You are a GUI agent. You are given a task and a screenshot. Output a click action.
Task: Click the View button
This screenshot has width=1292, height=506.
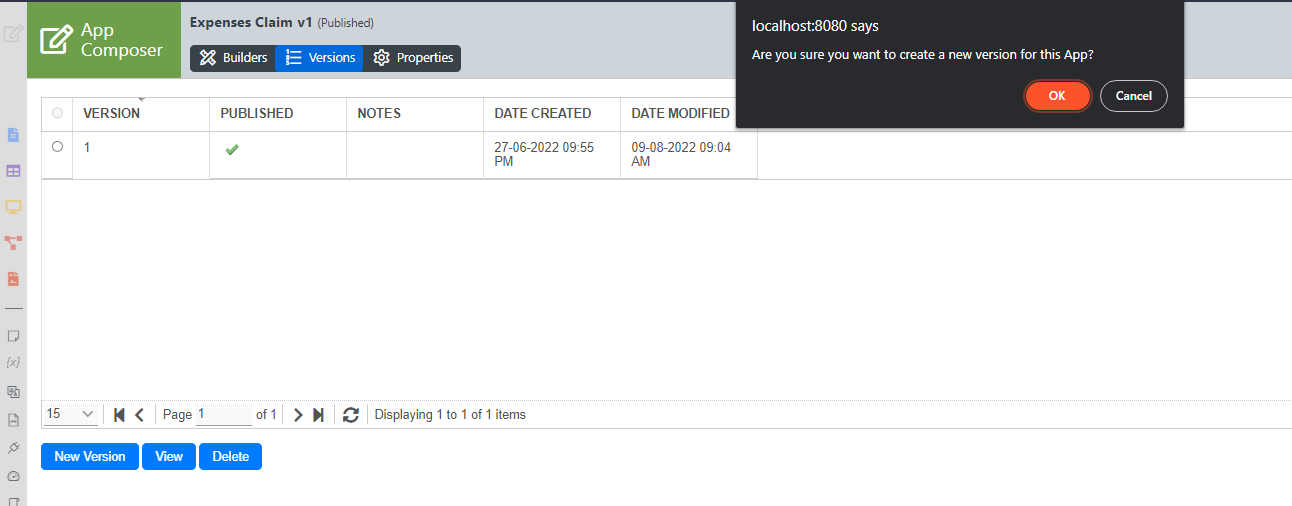[169, 457]
